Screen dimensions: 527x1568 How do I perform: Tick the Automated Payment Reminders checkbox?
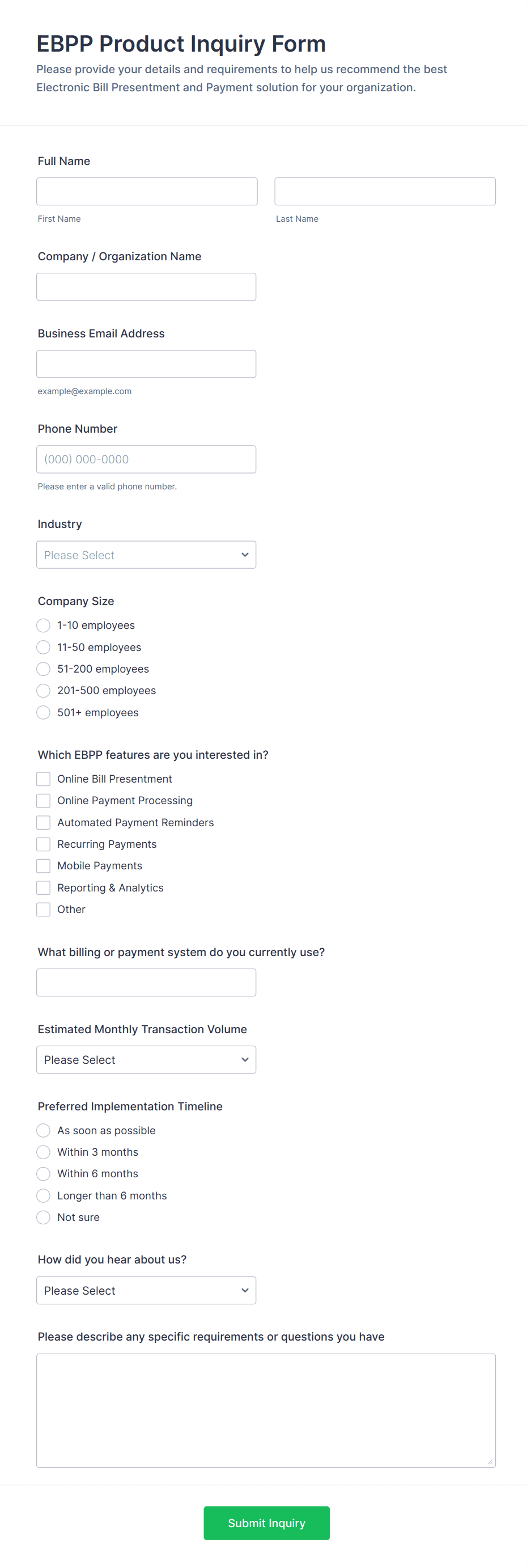[x=43, y=823]
